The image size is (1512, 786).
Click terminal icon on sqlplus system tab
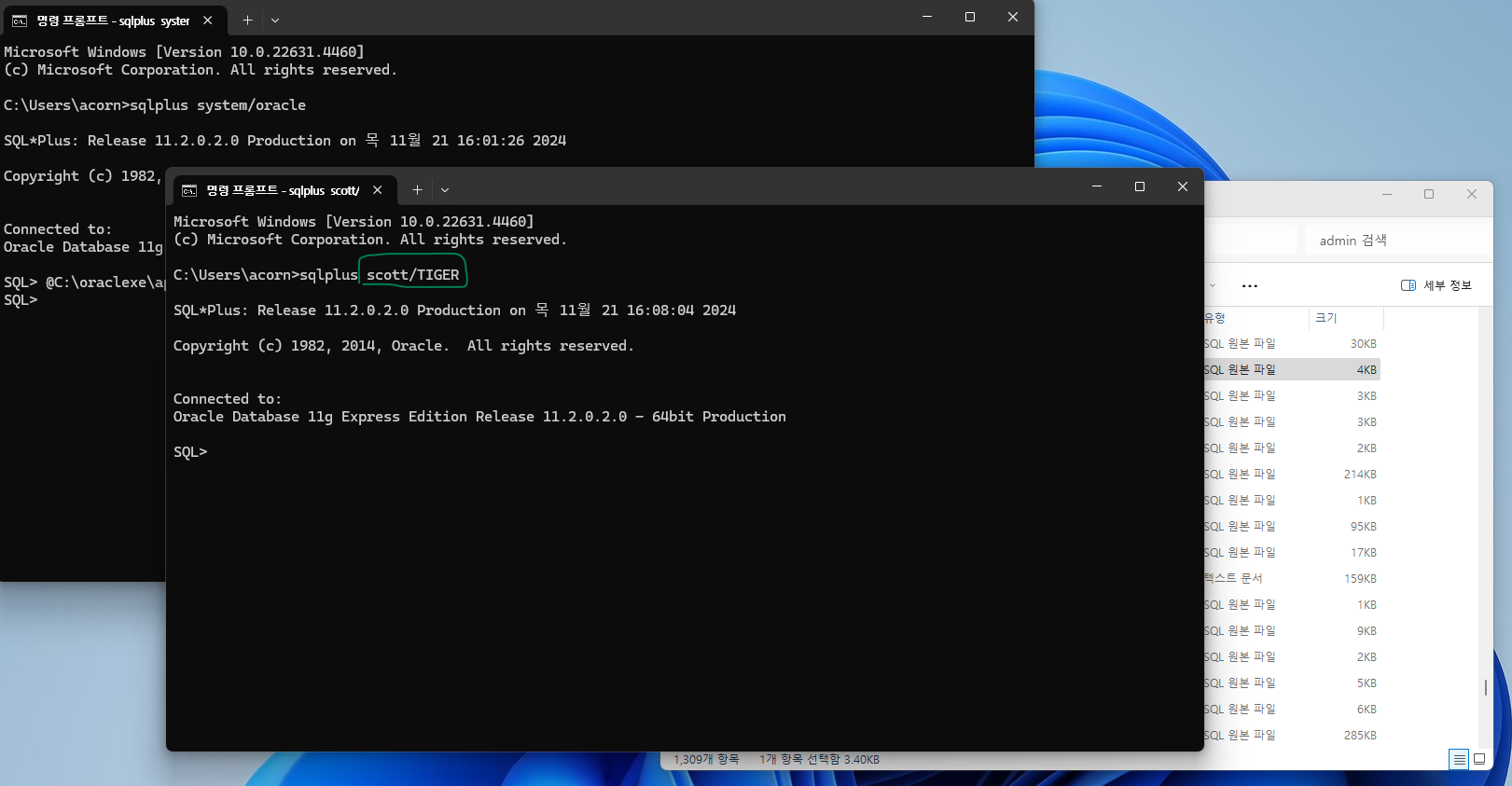coord(20,21)
